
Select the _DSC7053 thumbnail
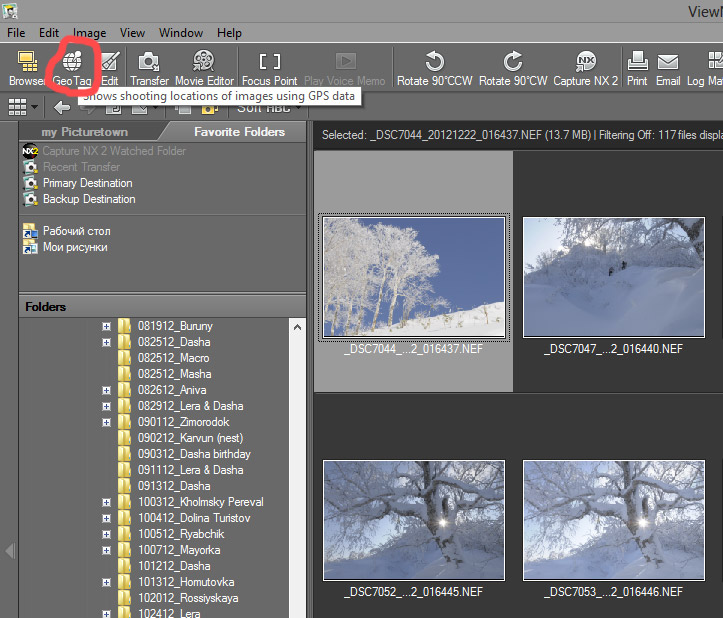pos(614,520)
